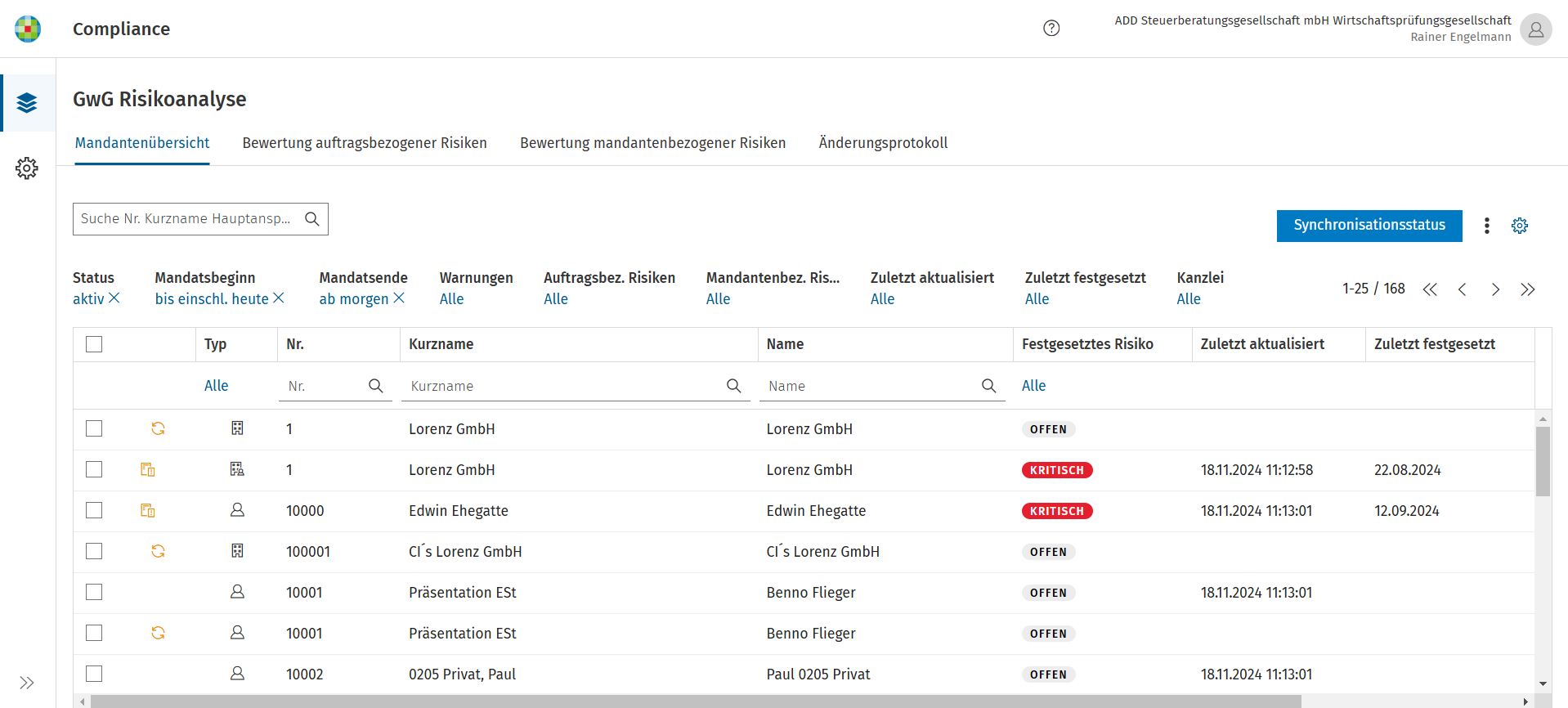Jump to the last page of results

[1528, 289]
